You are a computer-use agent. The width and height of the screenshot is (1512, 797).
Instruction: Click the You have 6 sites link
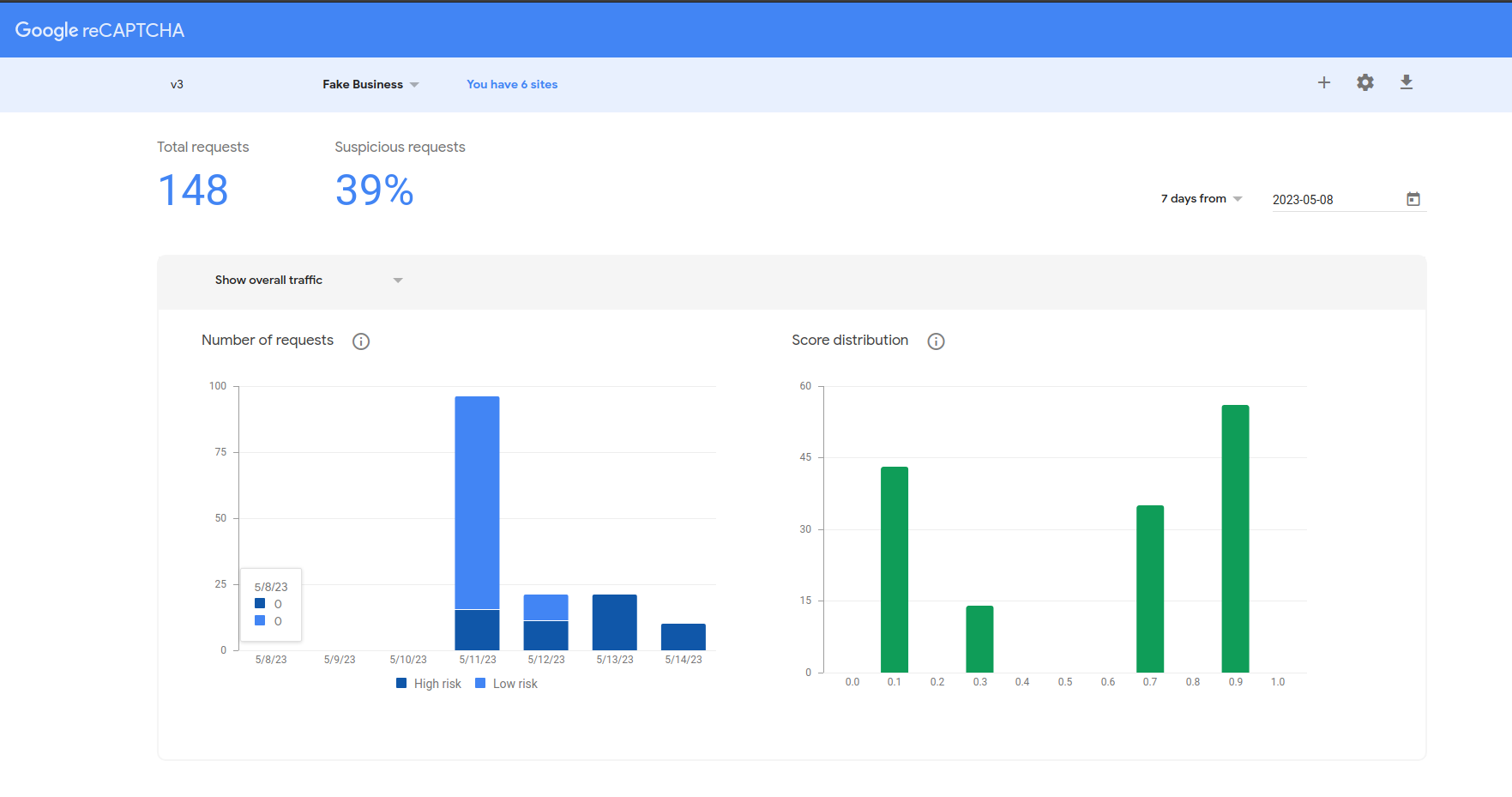point(512,84)
